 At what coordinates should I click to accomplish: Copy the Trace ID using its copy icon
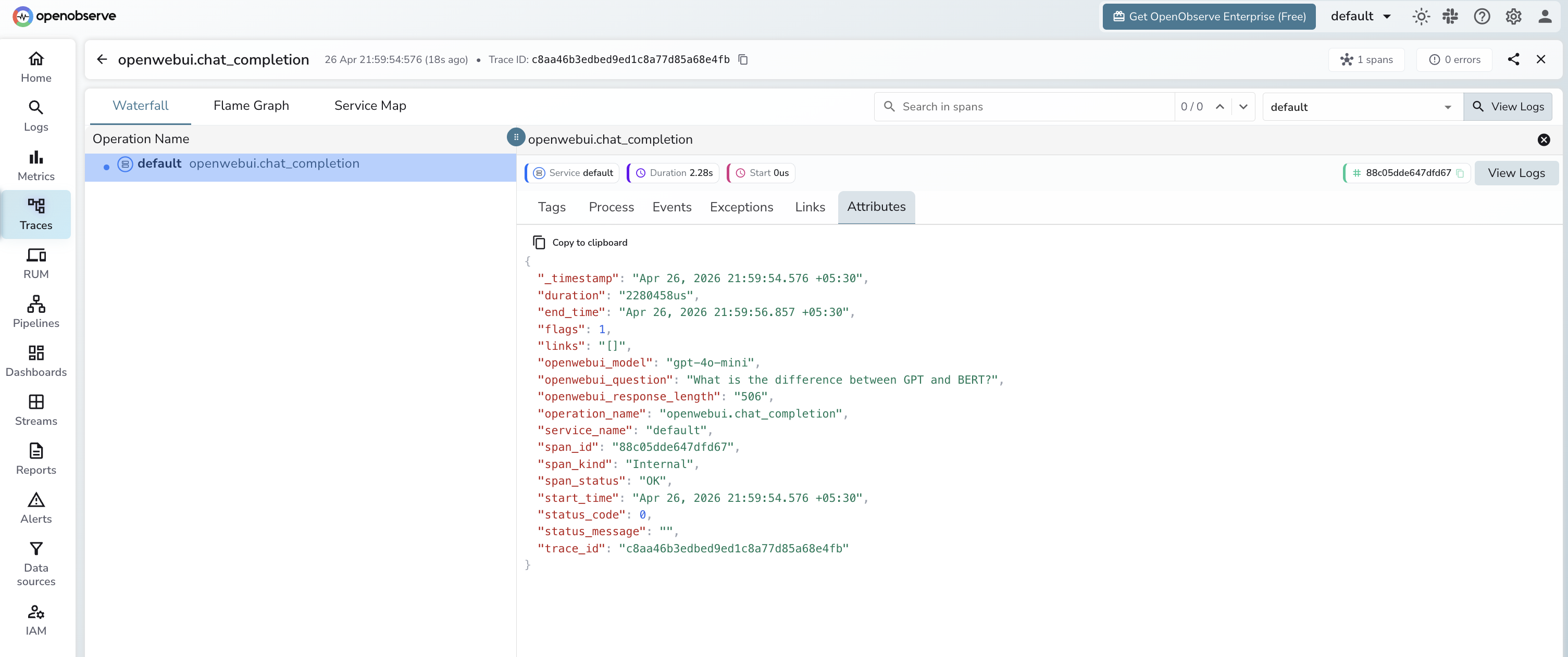coord(743,59)
